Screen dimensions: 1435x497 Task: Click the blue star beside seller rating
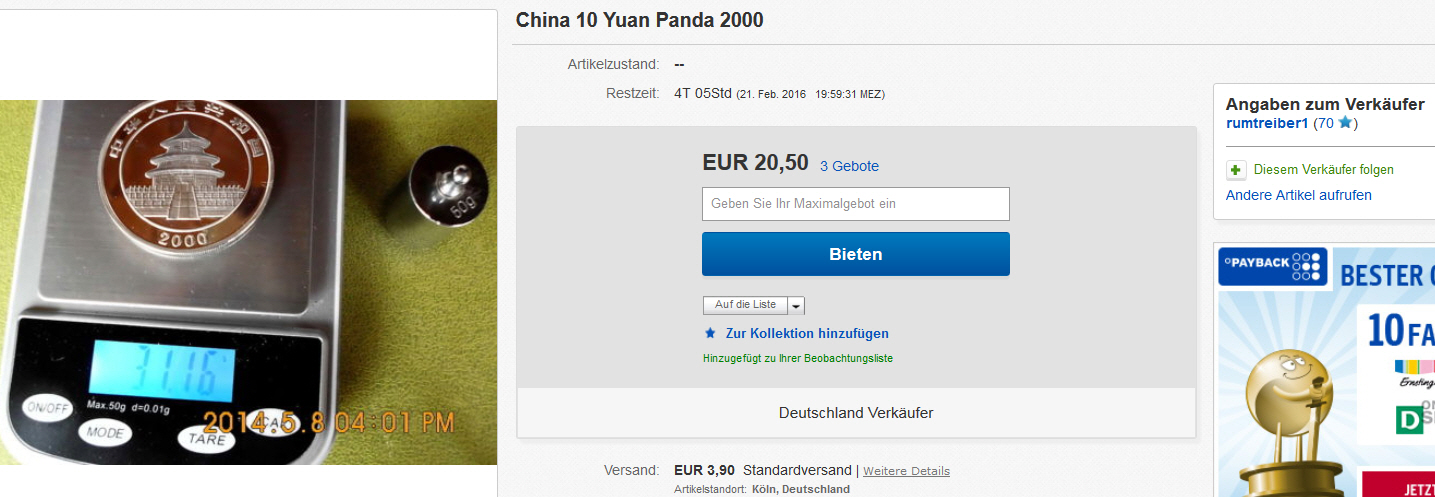[x=1345, y=123]
